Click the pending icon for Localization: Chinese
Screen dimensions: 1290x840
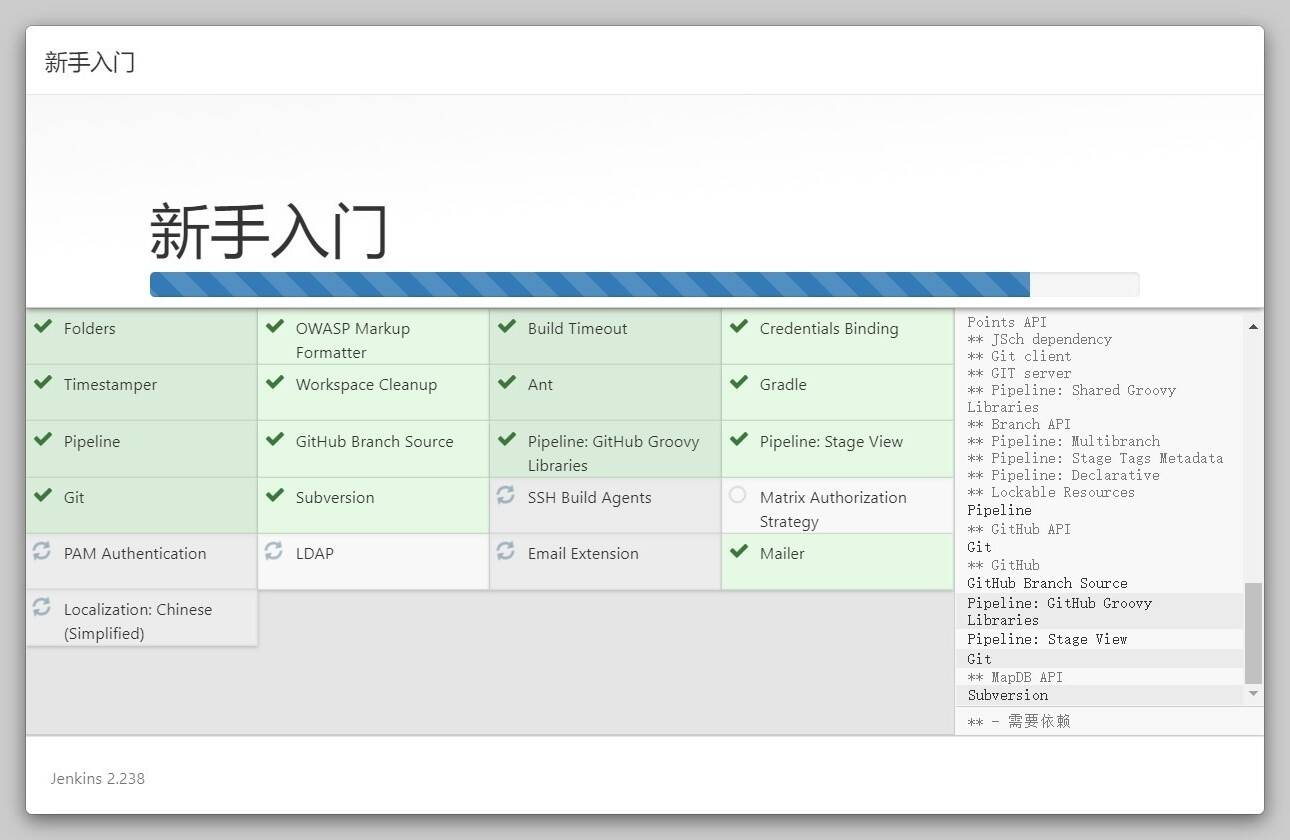pos(42,608)
